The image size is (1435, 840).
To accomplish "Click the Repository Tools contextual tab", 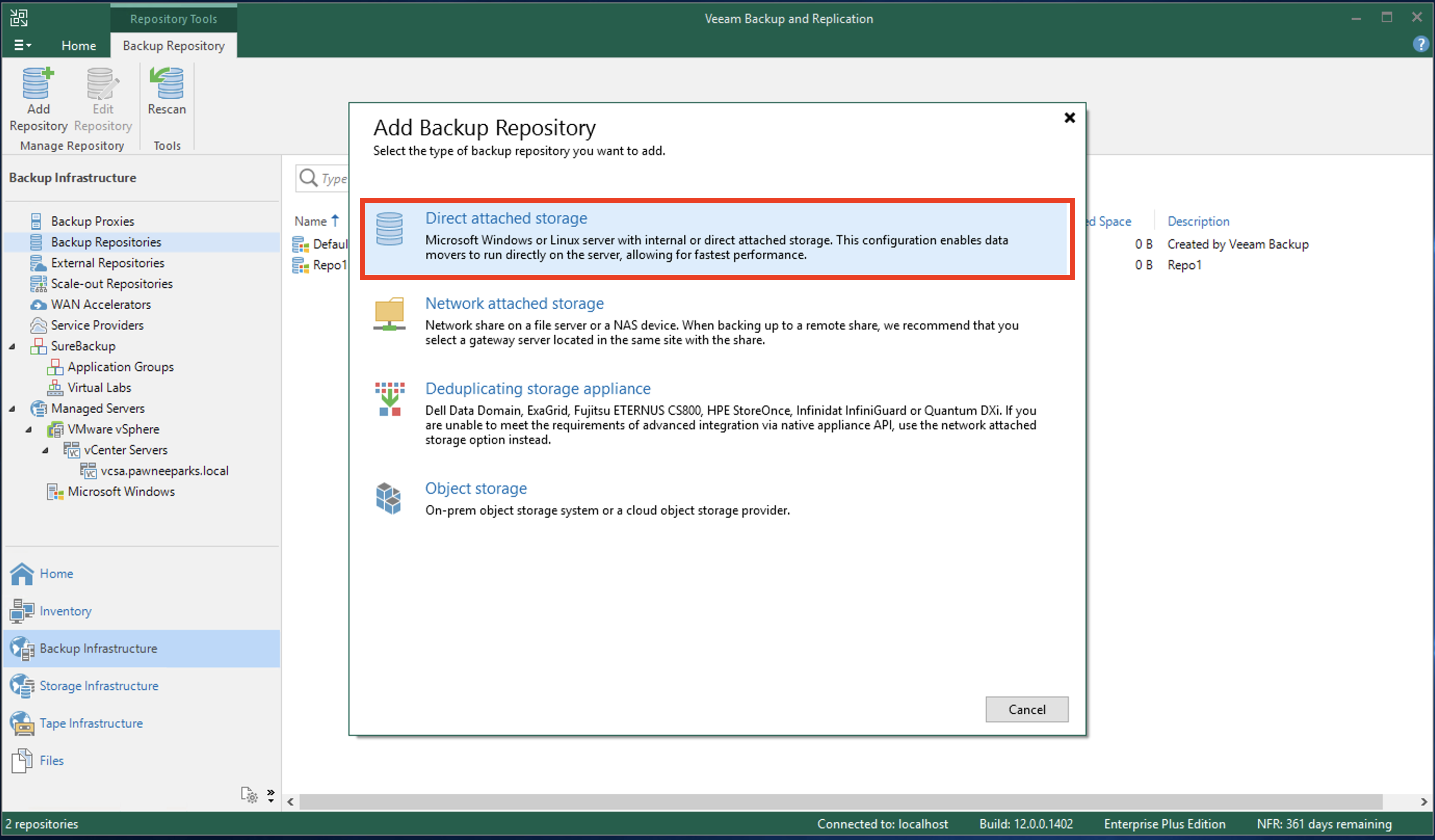I will tap(174, 19).
